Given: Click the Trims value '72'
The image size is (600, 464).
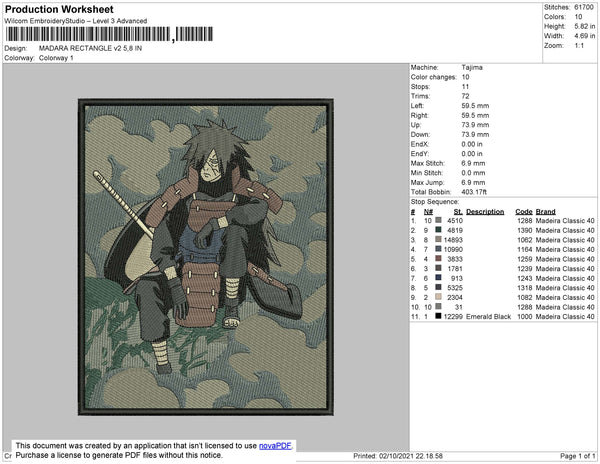Looking at the screenshot, I should tap(465, 96).
